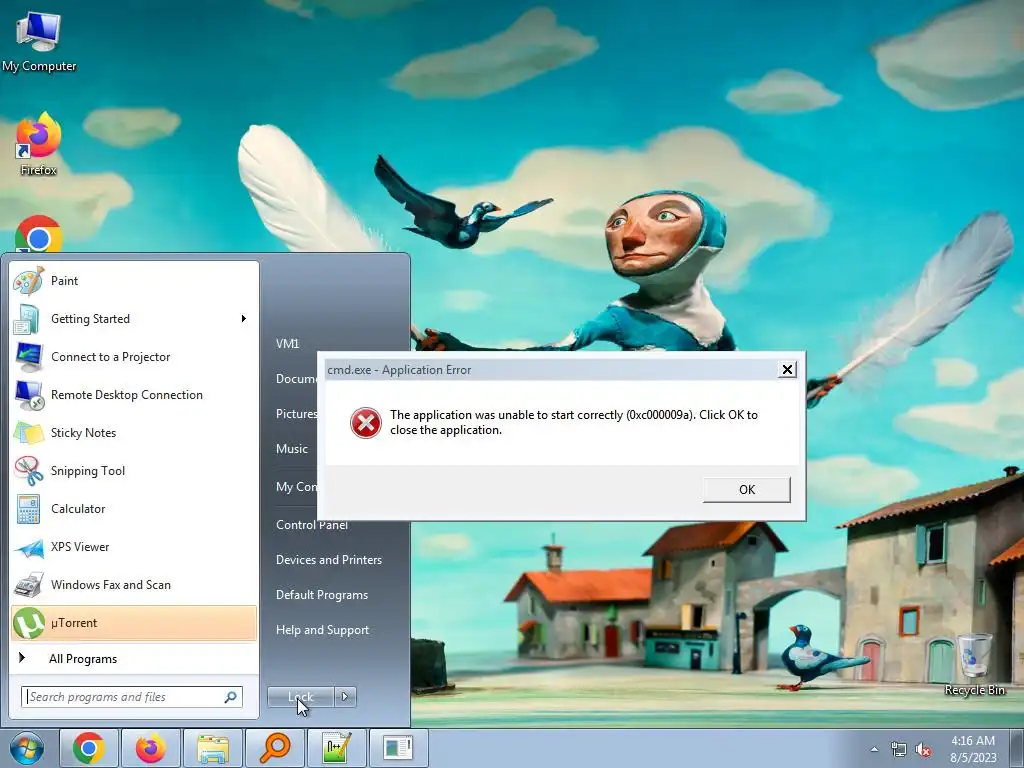Click the Lock button

[300, 697]
